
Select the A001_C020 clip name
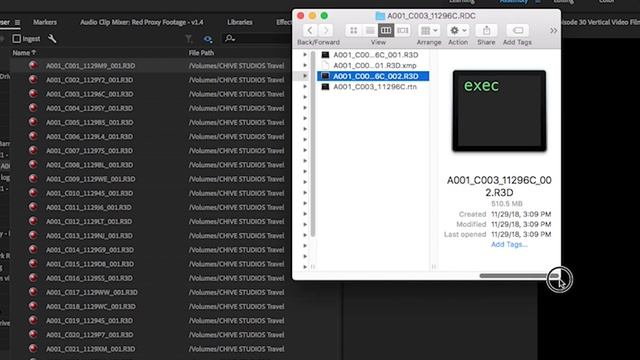(89, 335)
